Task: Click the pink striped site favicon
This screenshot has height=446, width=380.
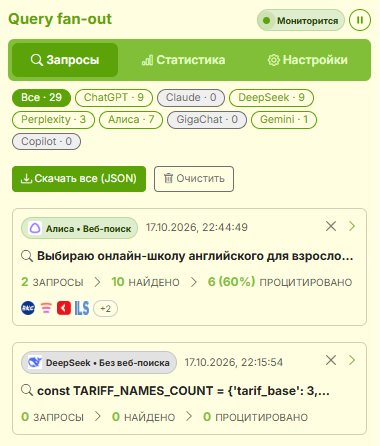Action: tap(46, 308)
